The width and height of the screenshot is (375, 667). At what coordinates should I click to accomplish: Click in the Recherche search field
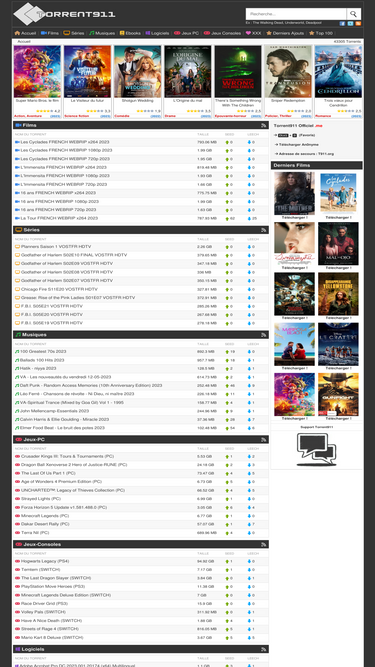click(296, 14)
